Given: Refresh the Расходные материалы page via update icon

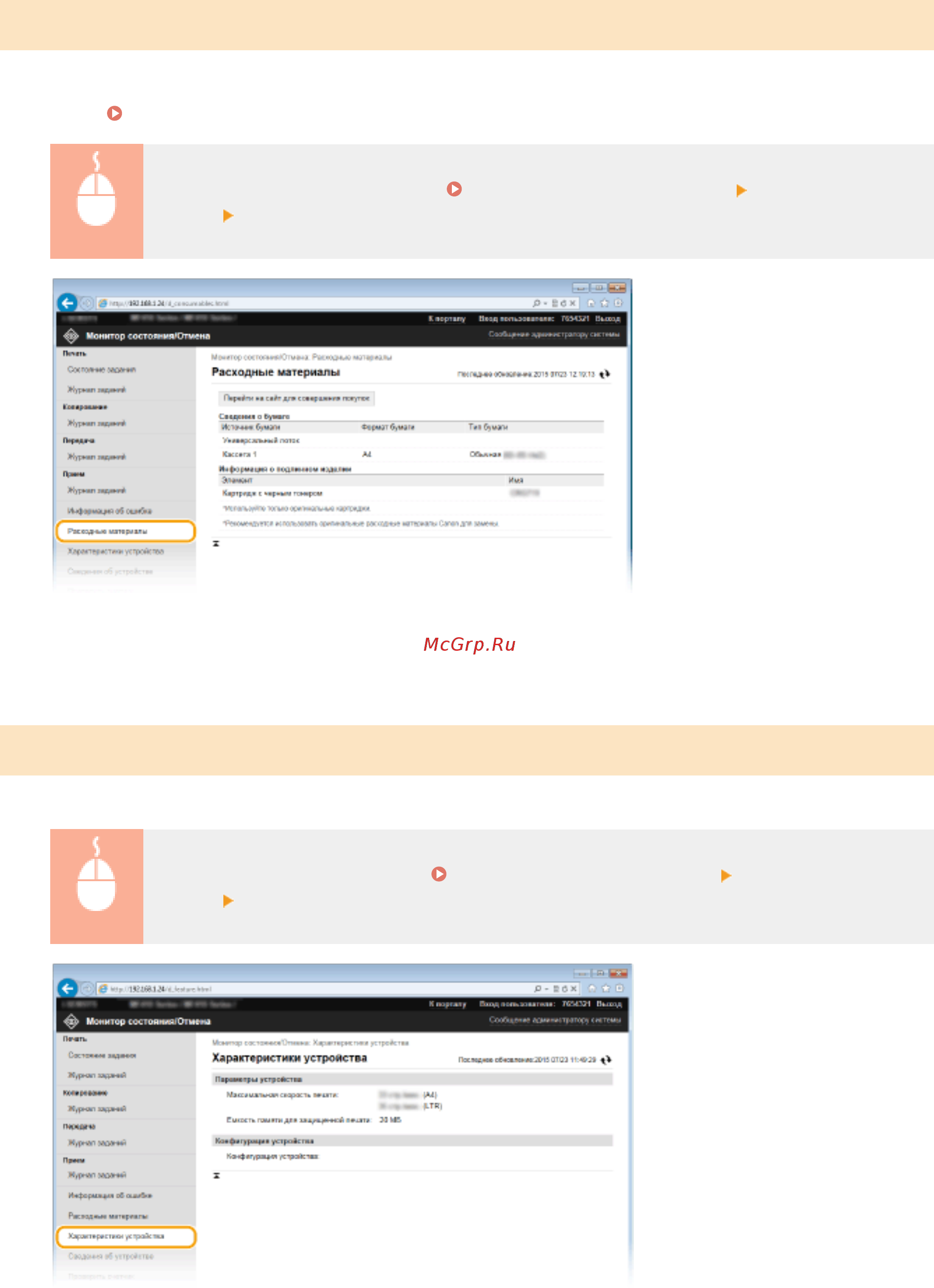Looking at the screenshot, I should click(605, 374).
